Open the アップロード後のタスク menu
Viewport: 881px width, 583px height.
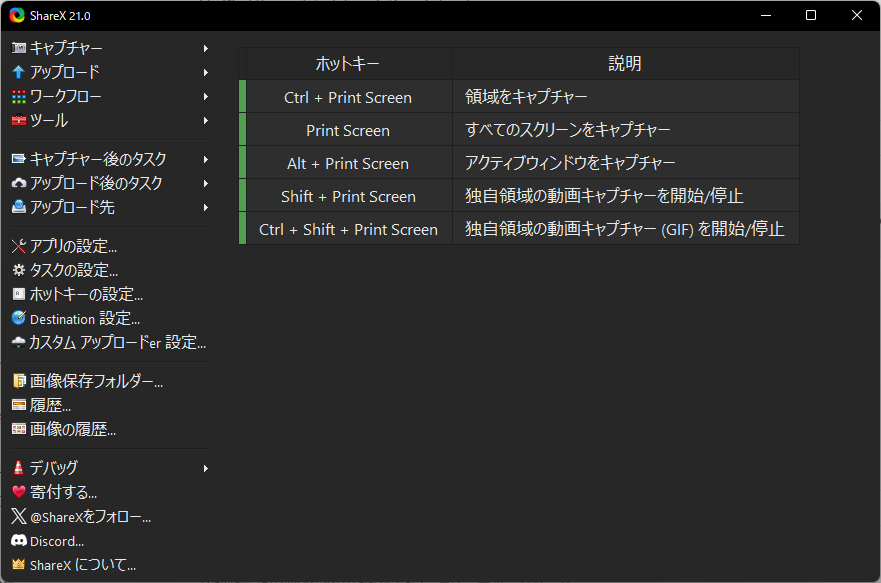pyautogui.click(x=111, y=184)
